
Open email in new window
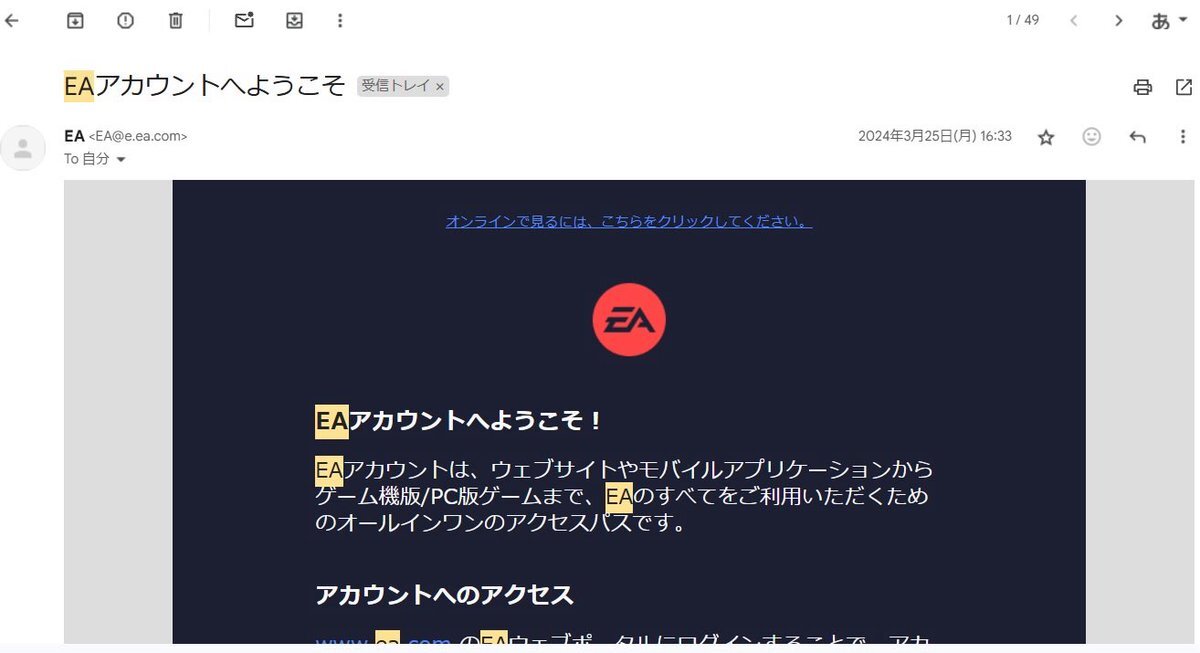tap(1183, 87)
